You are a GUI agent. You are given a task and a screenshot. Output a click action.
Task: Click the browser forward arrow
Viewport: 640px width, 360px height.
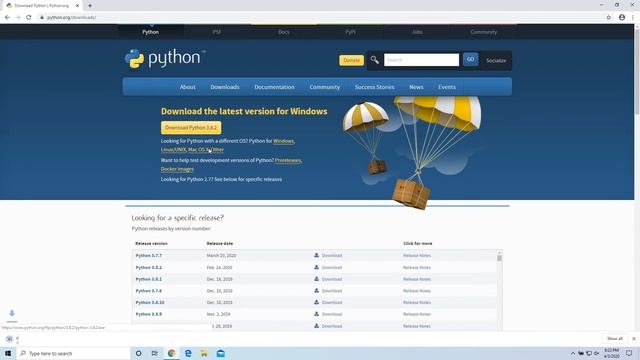[18, 18]
